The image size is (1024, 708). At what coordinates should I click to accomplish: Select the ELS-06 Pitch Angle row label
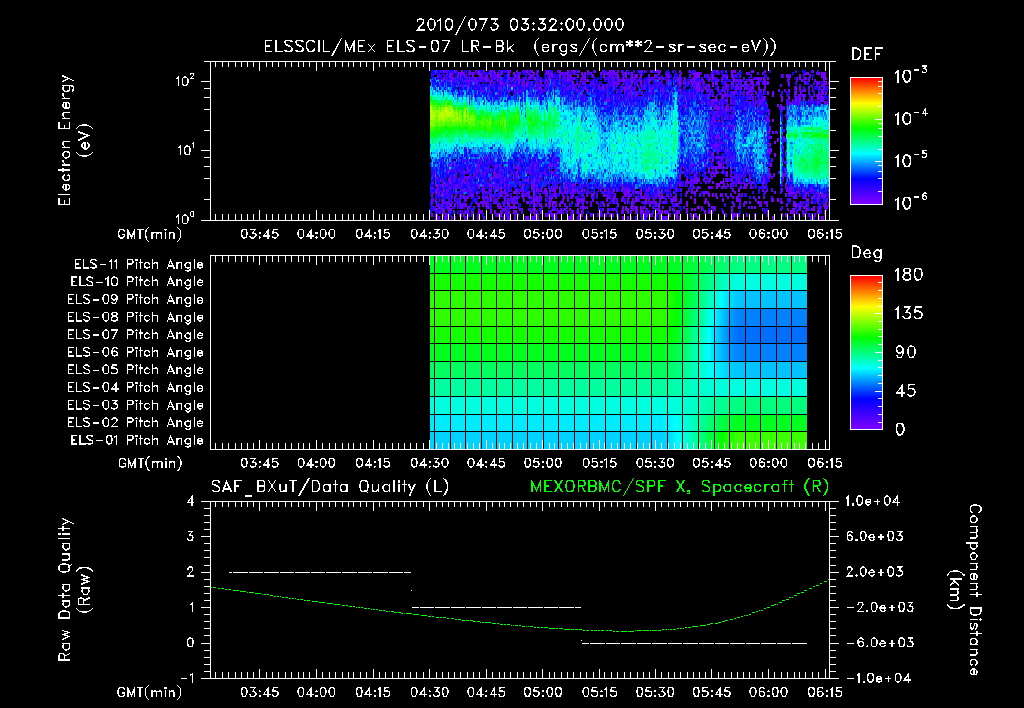136,353
